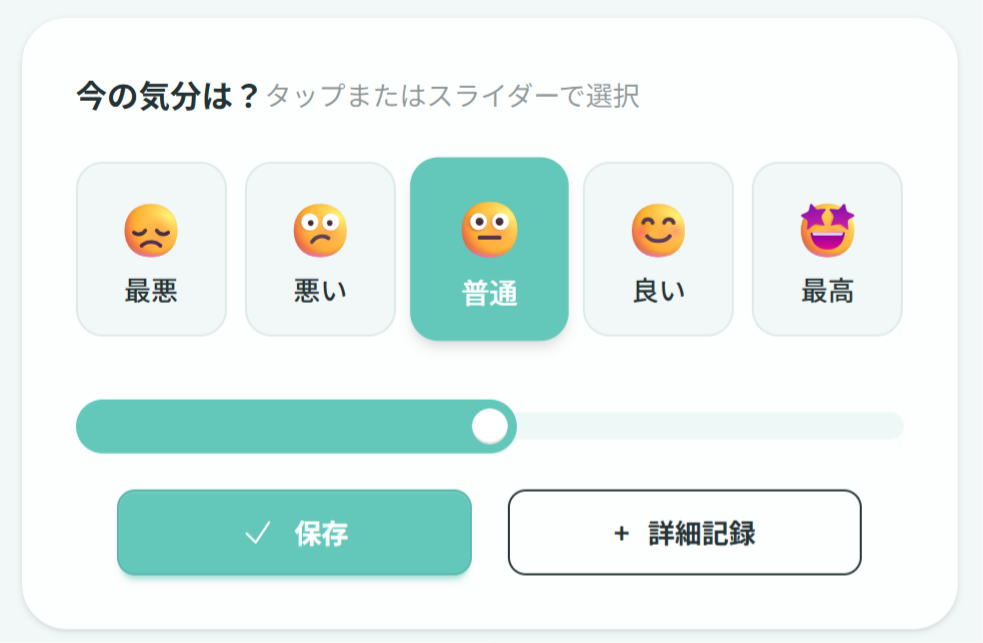Choose the 最高 star-struck emoji
The width and height of the screenshot is (983, 643).
[826, 229]
